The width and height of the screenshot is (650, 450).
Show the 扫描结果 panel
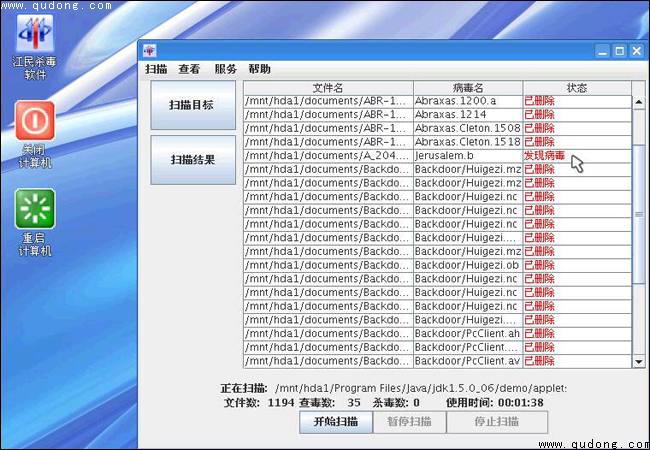click(x=192, y=160)
